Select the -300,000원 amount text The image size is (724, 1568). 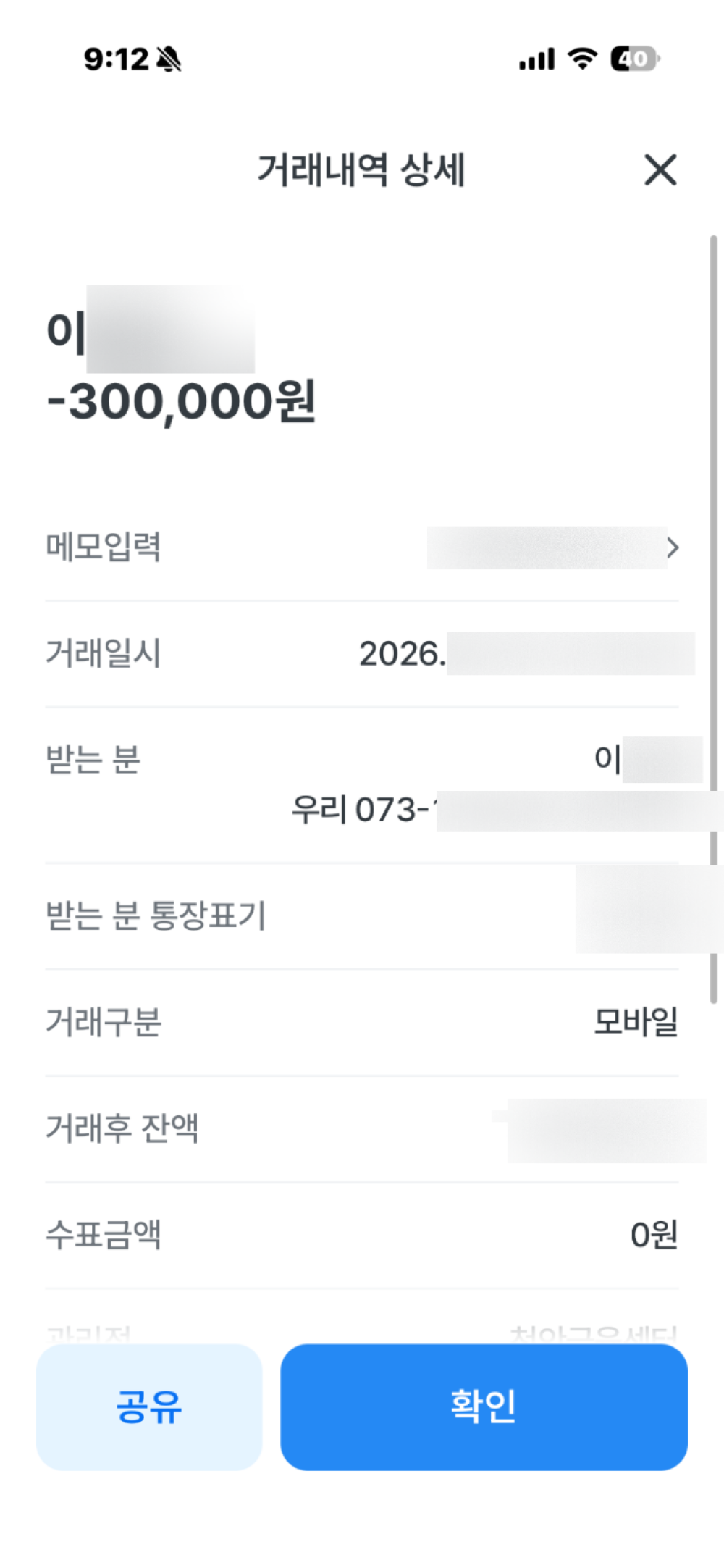point(181,402)
